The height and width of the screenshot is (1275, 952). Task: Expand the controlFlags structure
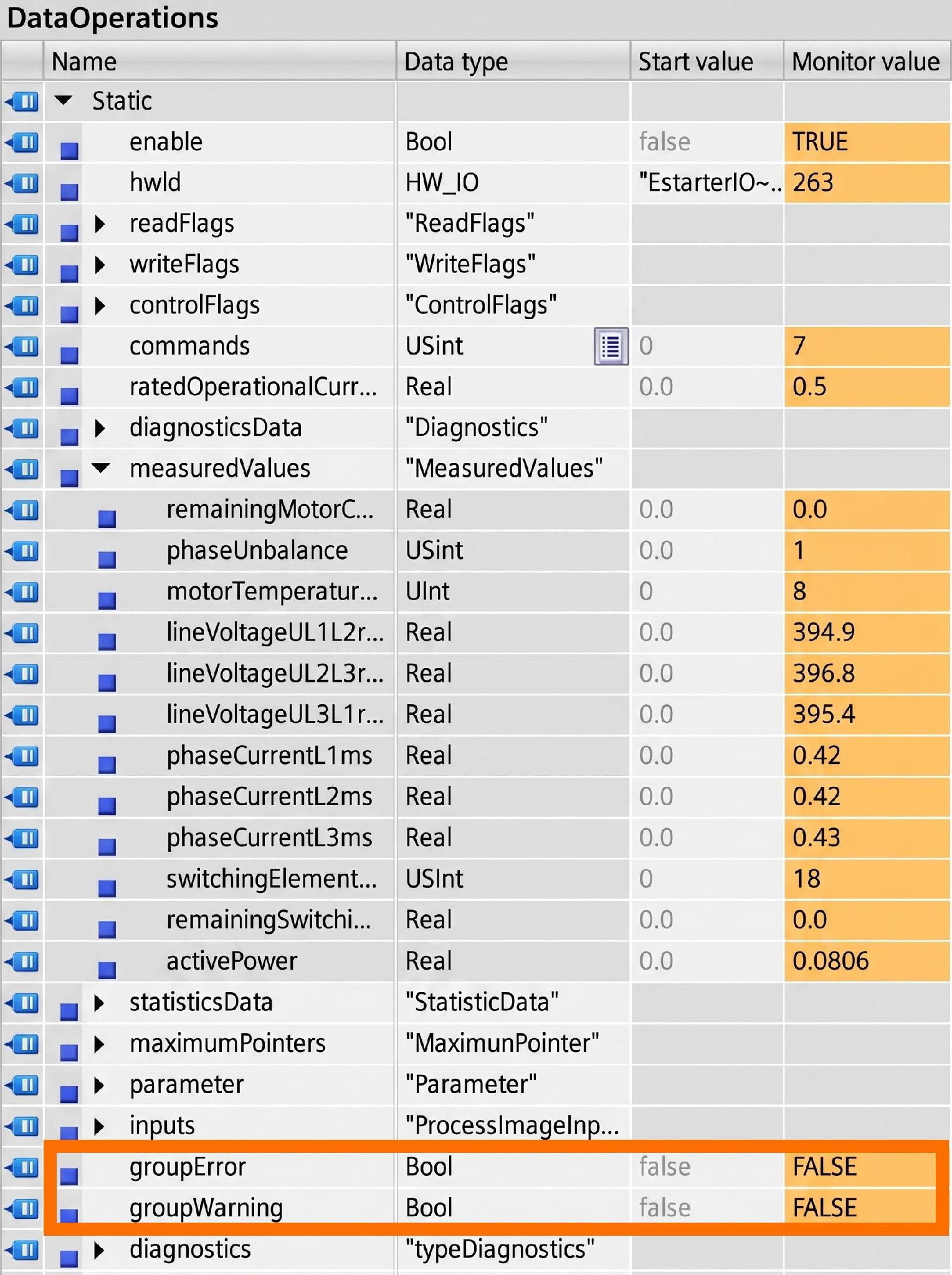pos(100,305)
